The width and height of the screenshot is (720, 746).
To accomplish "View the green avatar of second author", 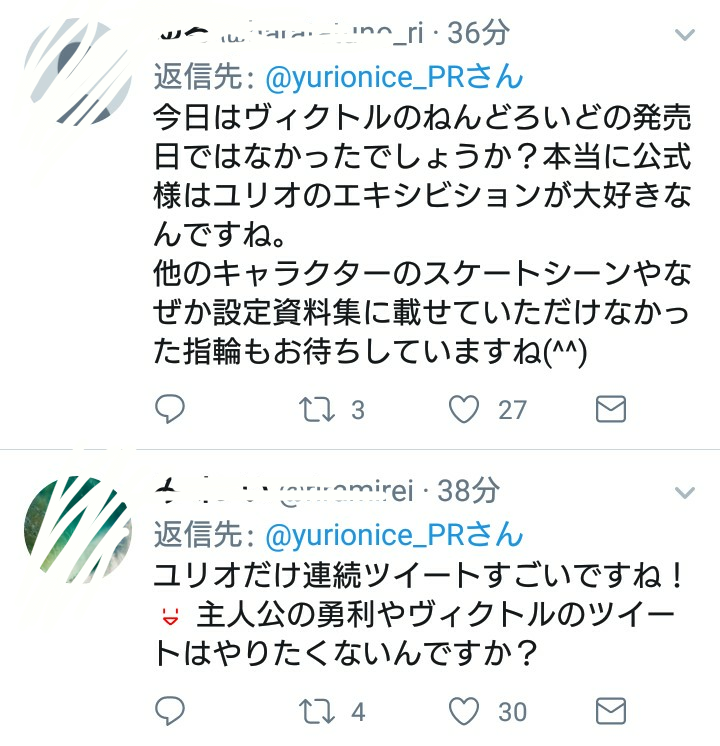I will tap(78, 530).
